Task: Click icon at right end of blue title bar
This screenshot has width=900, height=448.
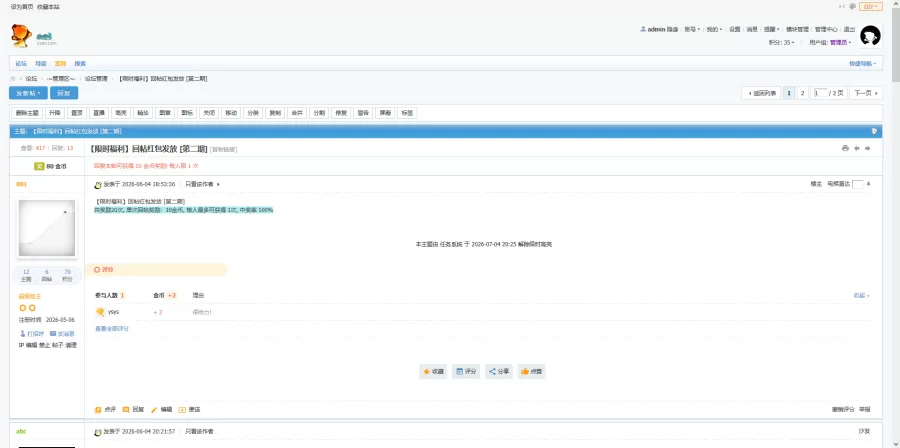Action: tap(874, 131)
